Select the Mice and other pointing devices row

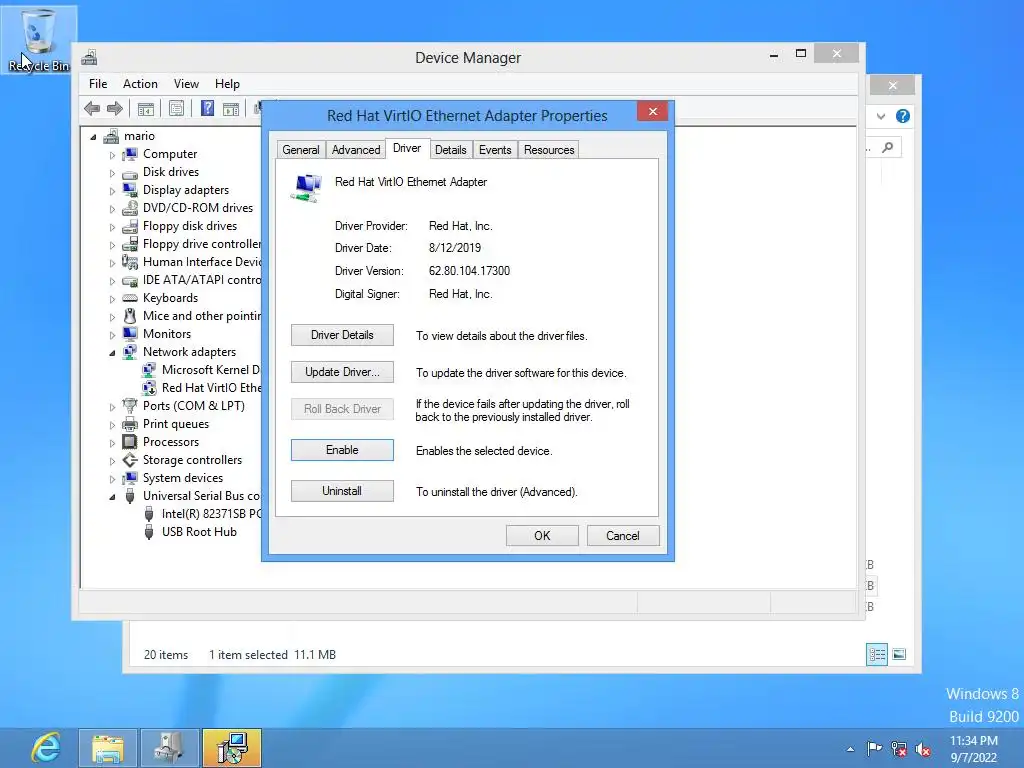[191, 316]
